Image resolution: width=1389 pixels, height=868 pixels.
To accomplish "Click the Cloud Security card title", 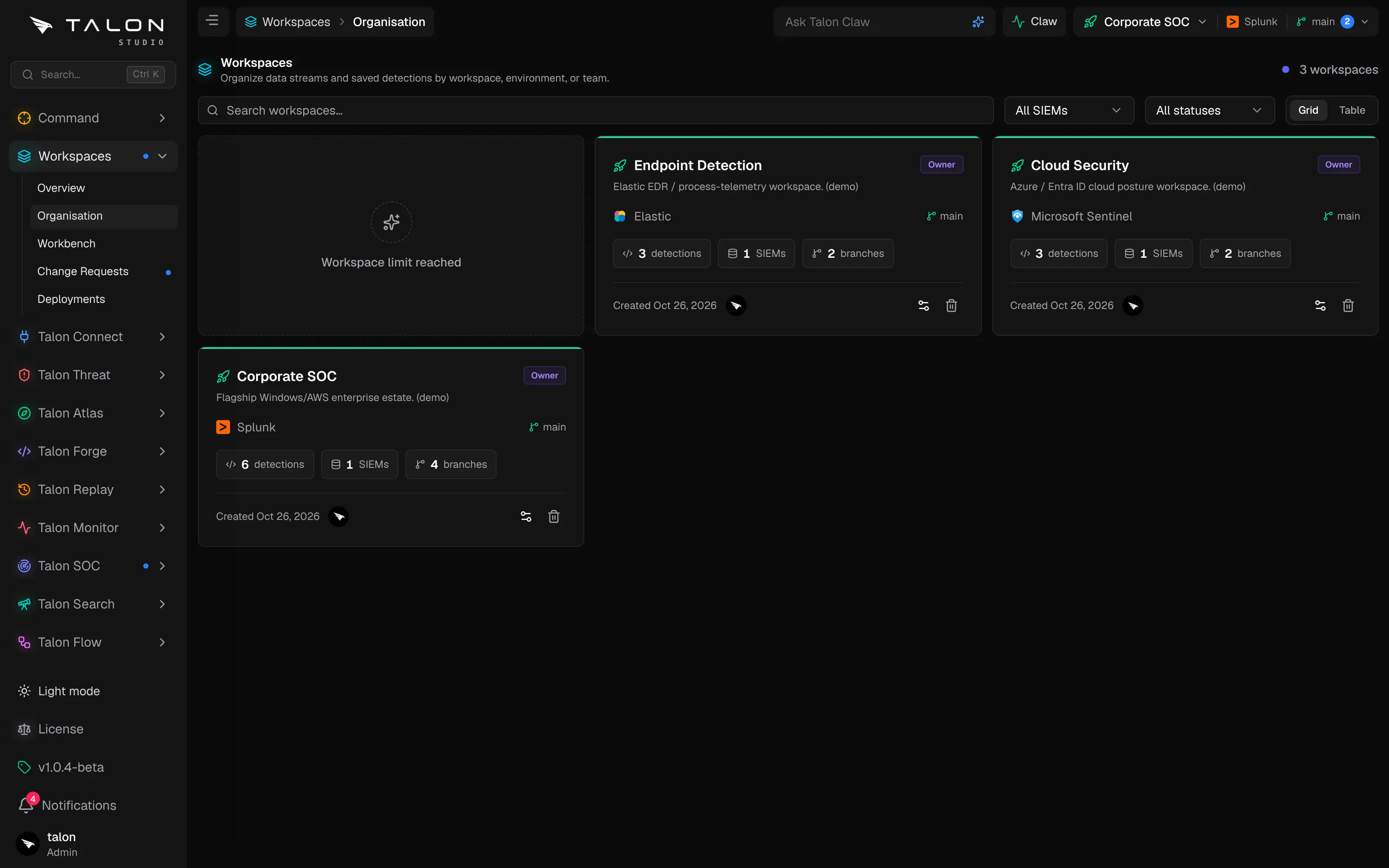I will (x=1079, y=165).
